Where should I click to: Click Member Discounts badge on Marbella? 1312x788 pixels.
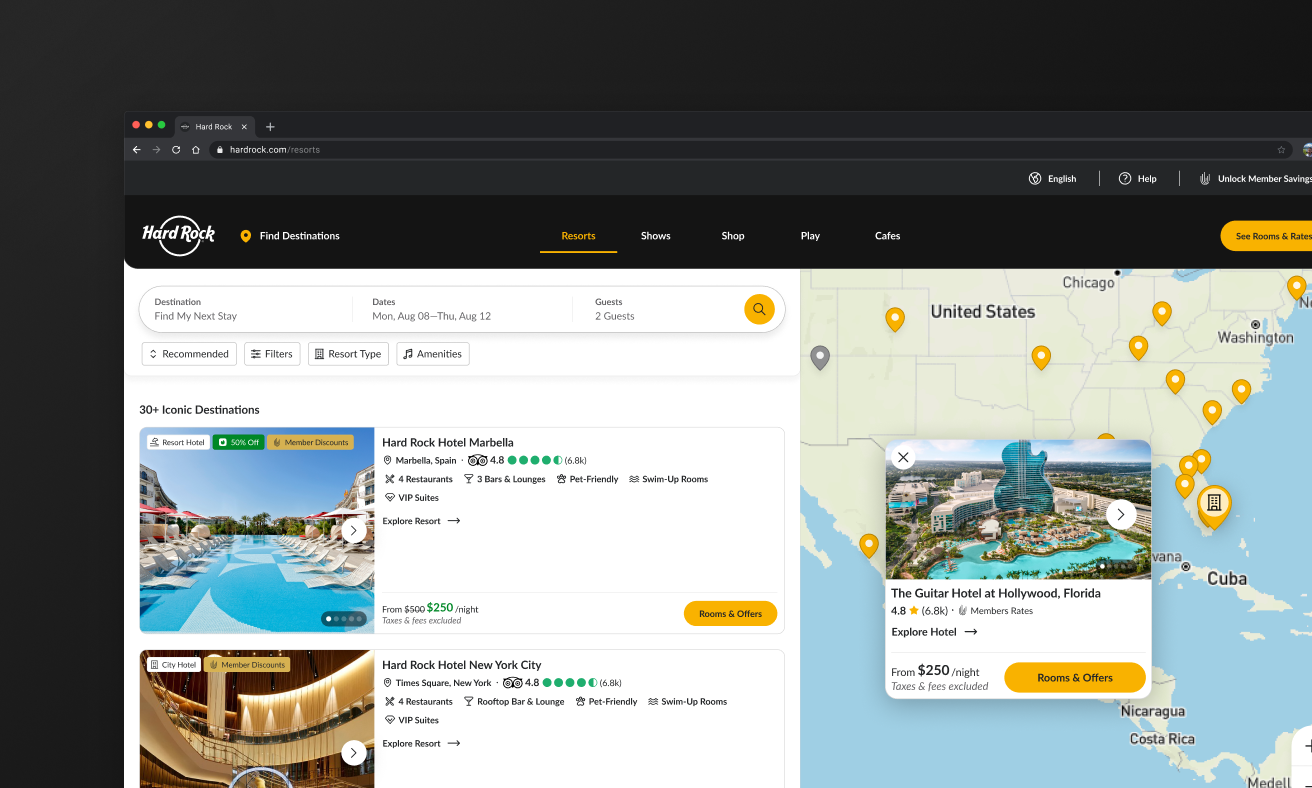310,442
